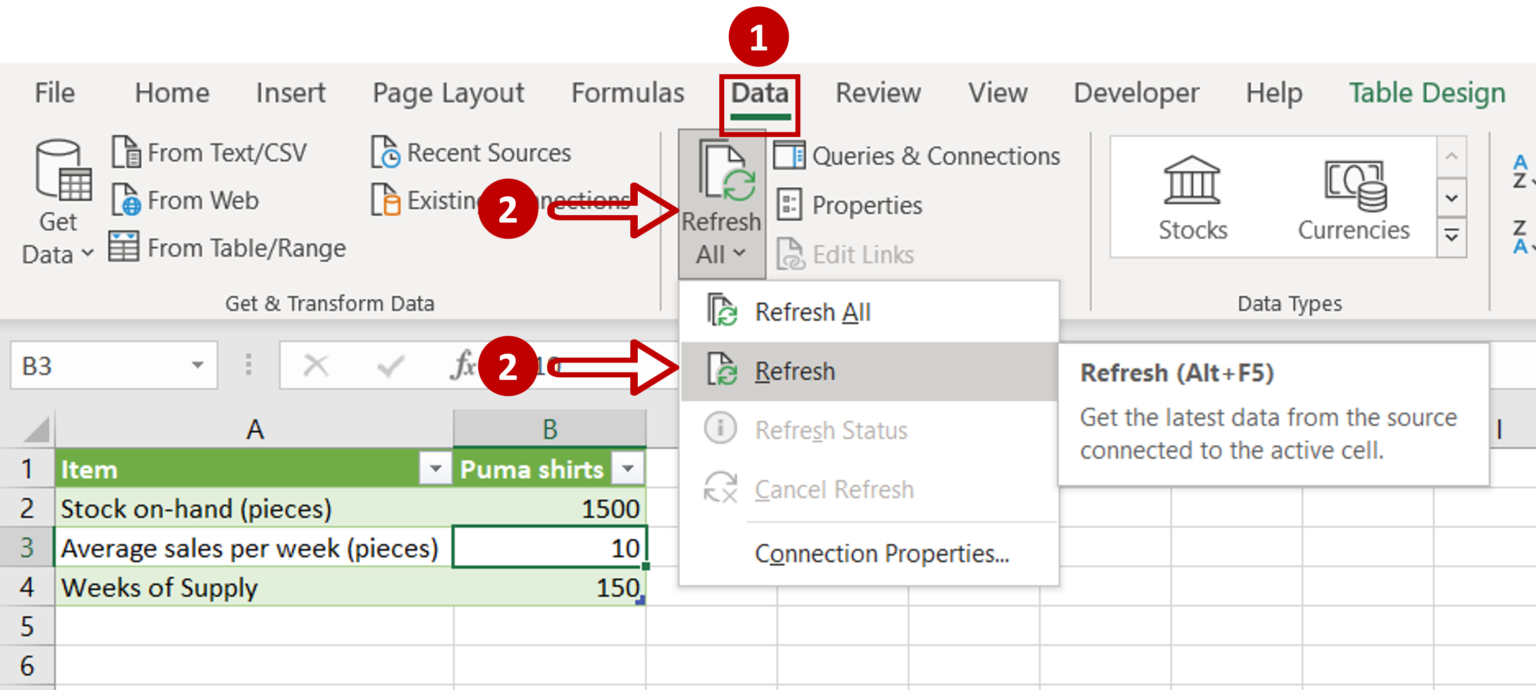Viewport: 1536px width, 690px height.
Task: Choose Refresh from the menu
Action: (x=795, y=371)
